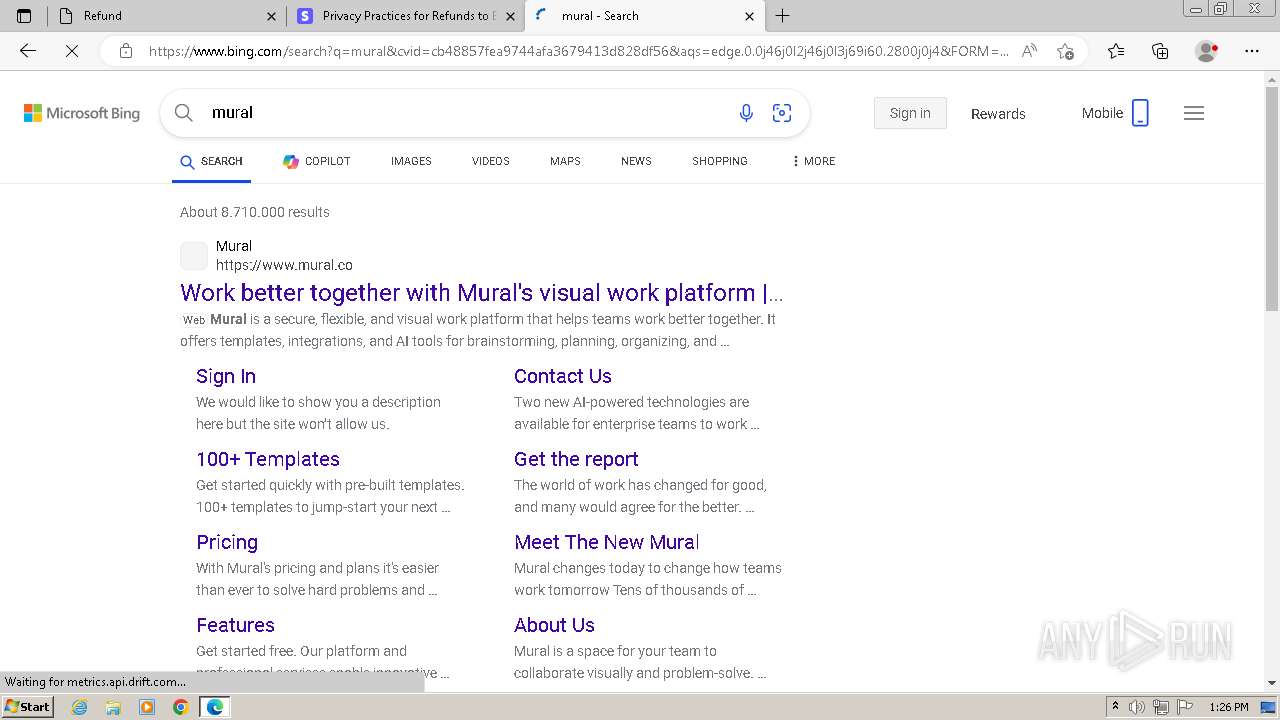Open File Explorer from taskbar
The image size is (1280, 720).
(x=113, y=707)
